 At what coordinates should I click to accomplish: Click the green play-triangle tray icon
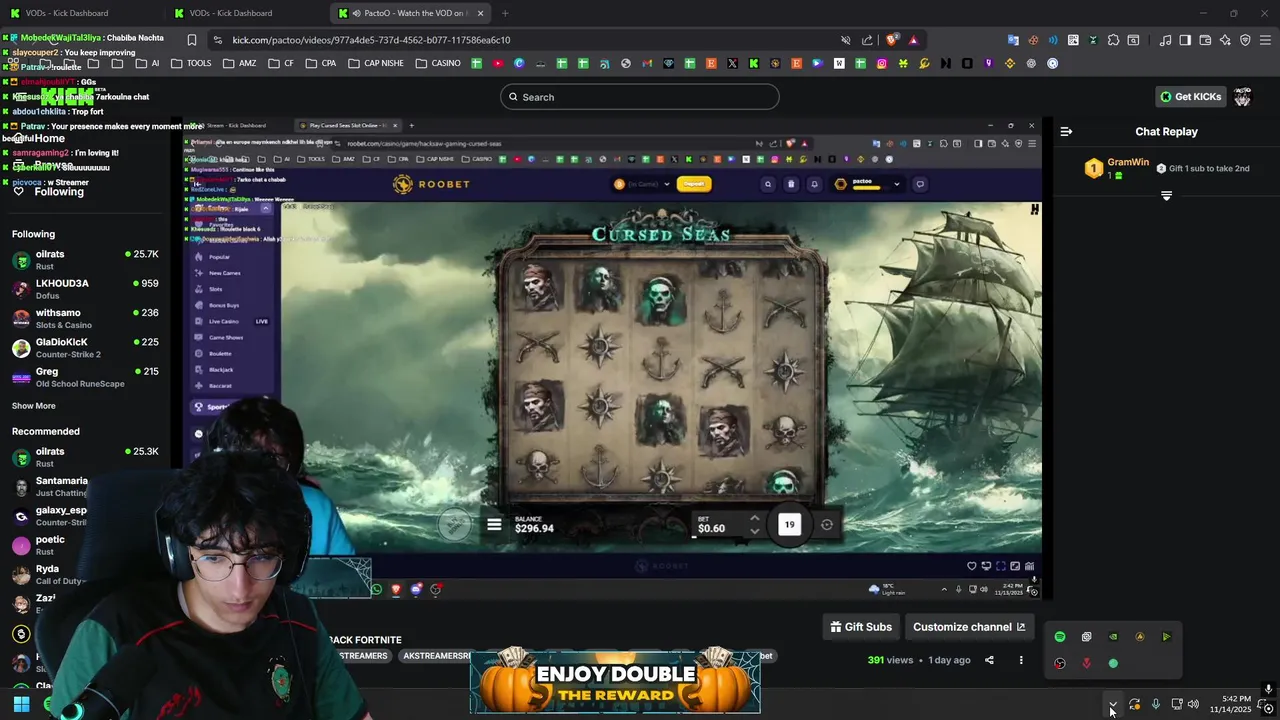click(x=1166, y=637)
